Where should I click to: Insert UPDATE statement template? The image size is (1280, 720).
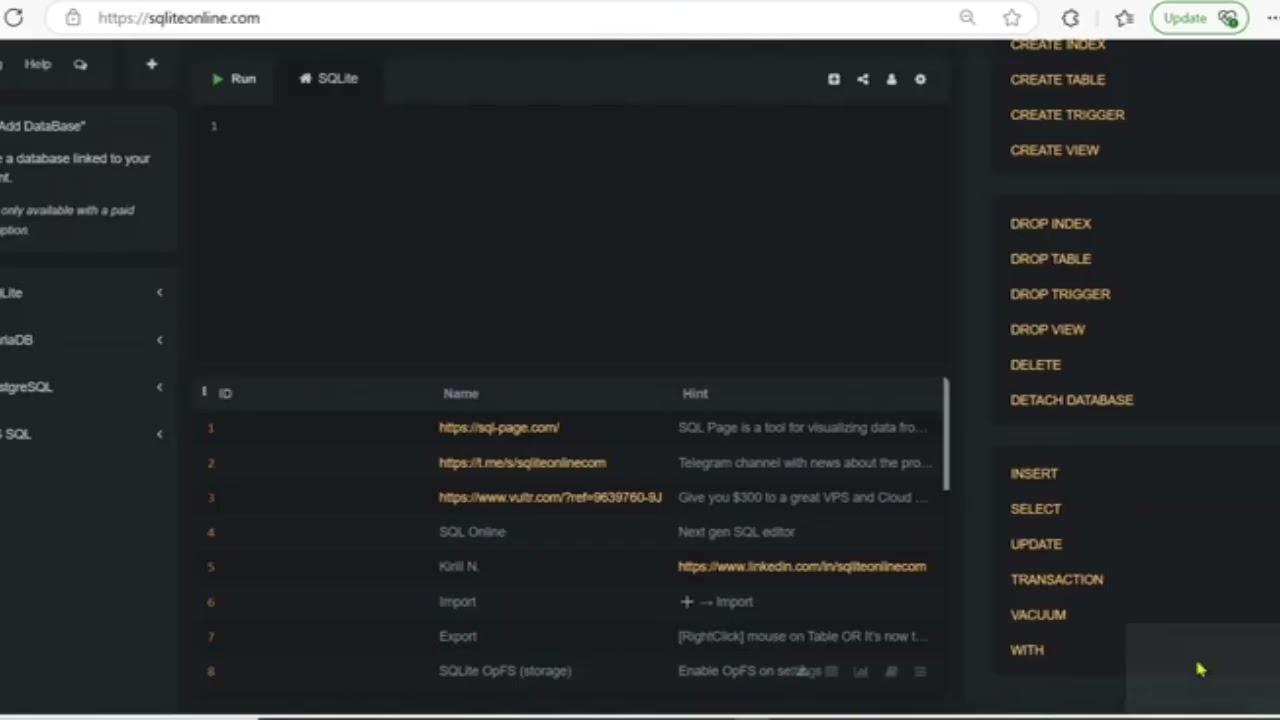click(x=1036, y=544)
